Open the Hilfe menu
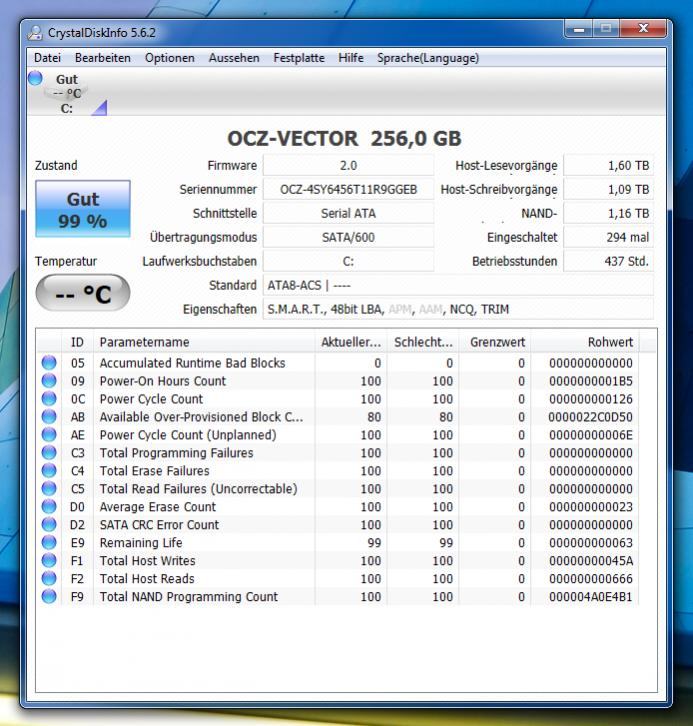The image size is (693, 726). pos(350,58)
